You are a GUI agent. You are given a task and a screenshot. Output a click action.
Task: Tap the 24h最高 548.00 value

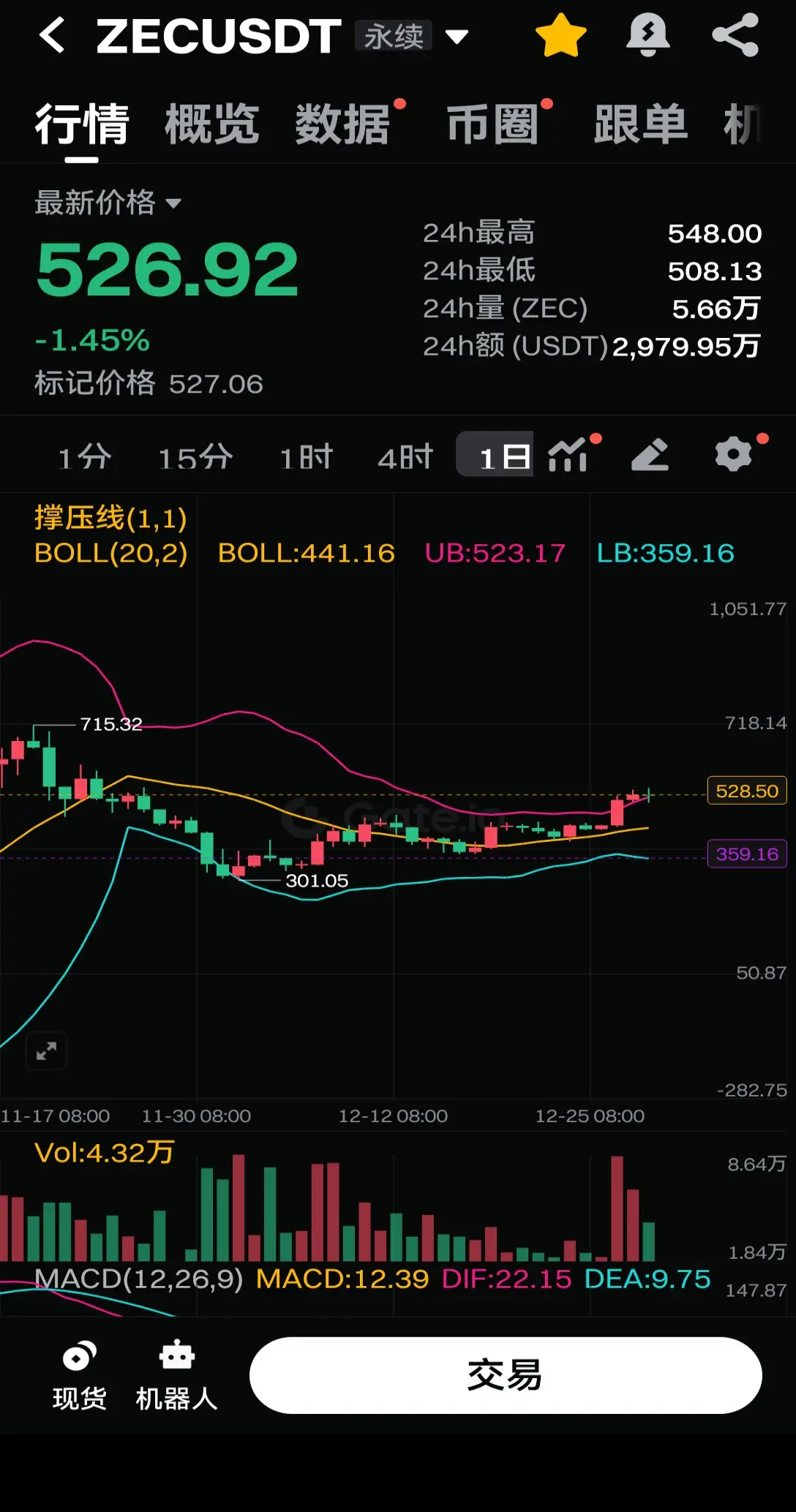click(715, 233)
